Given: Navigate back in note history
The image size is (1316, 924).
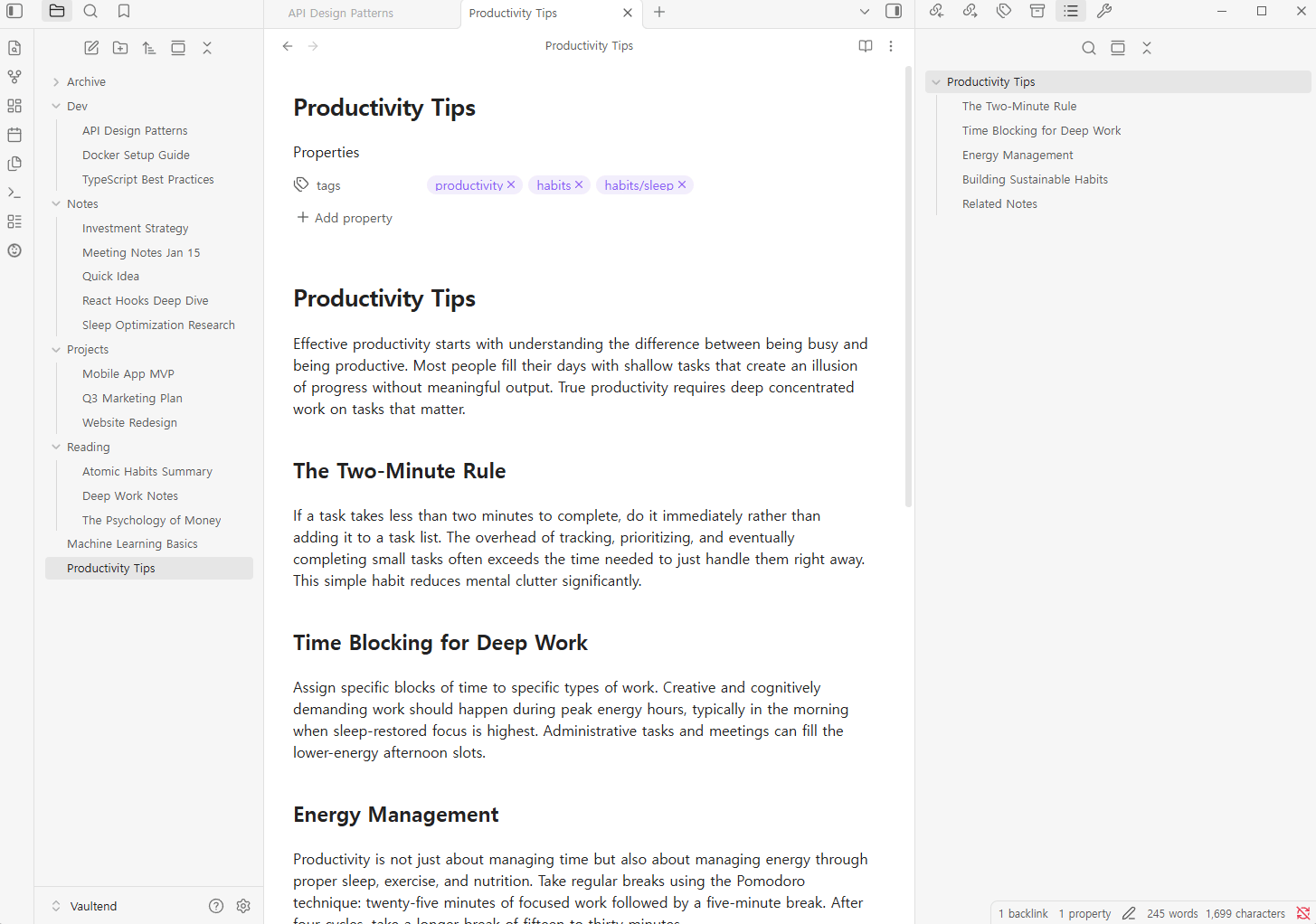Looking at the screenshot, I should coord(288,46).
